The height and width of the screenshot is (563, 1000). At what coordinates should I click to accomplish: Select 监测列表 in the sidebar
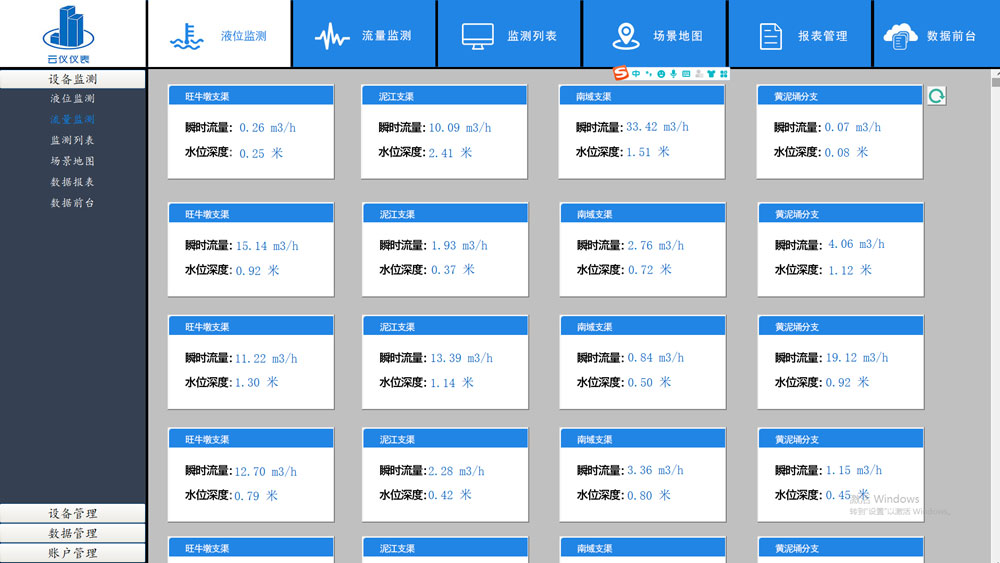73,140
